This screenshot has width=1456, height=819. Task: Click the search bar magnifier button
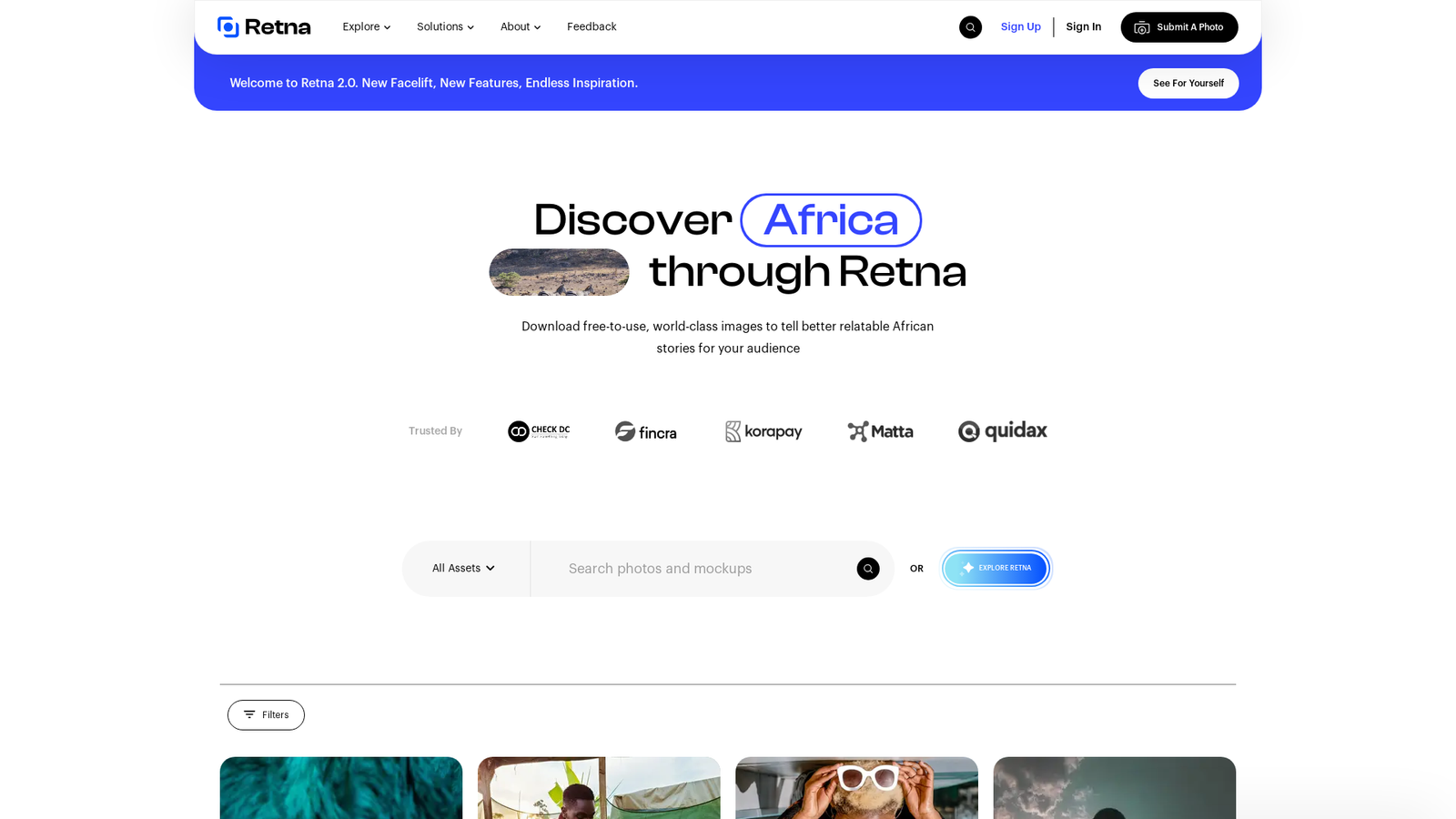[x=868, y=569]
